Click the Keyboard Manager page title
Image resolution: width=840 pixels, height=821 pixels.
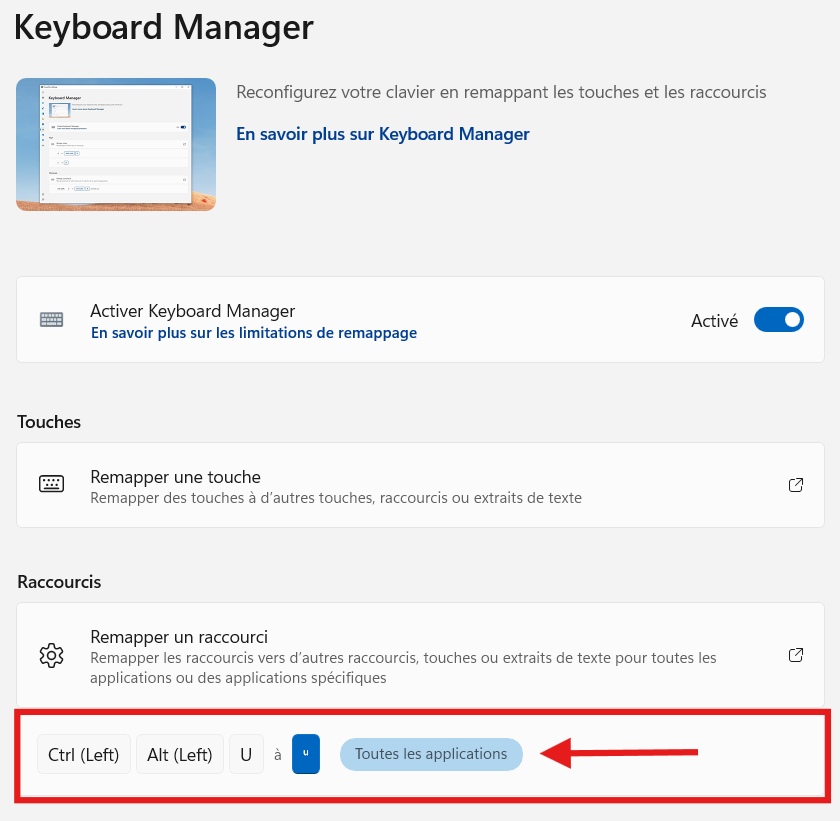point(164,27)
